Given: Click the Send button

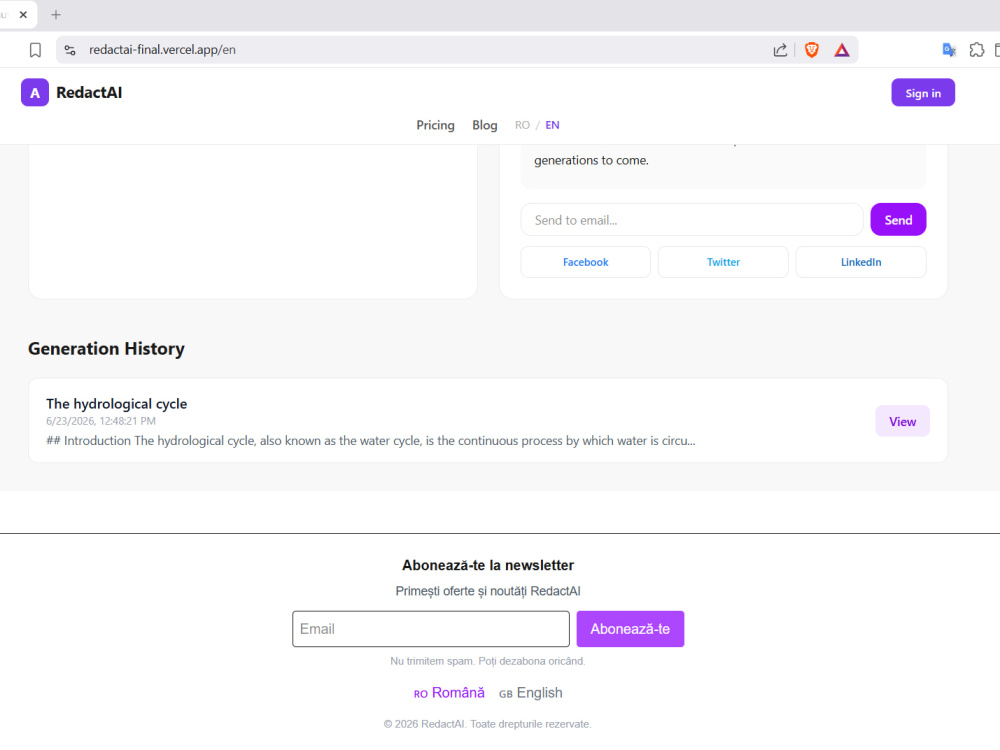Looking at the screenshot, I should pyautogui.click(x=898, y=220).
